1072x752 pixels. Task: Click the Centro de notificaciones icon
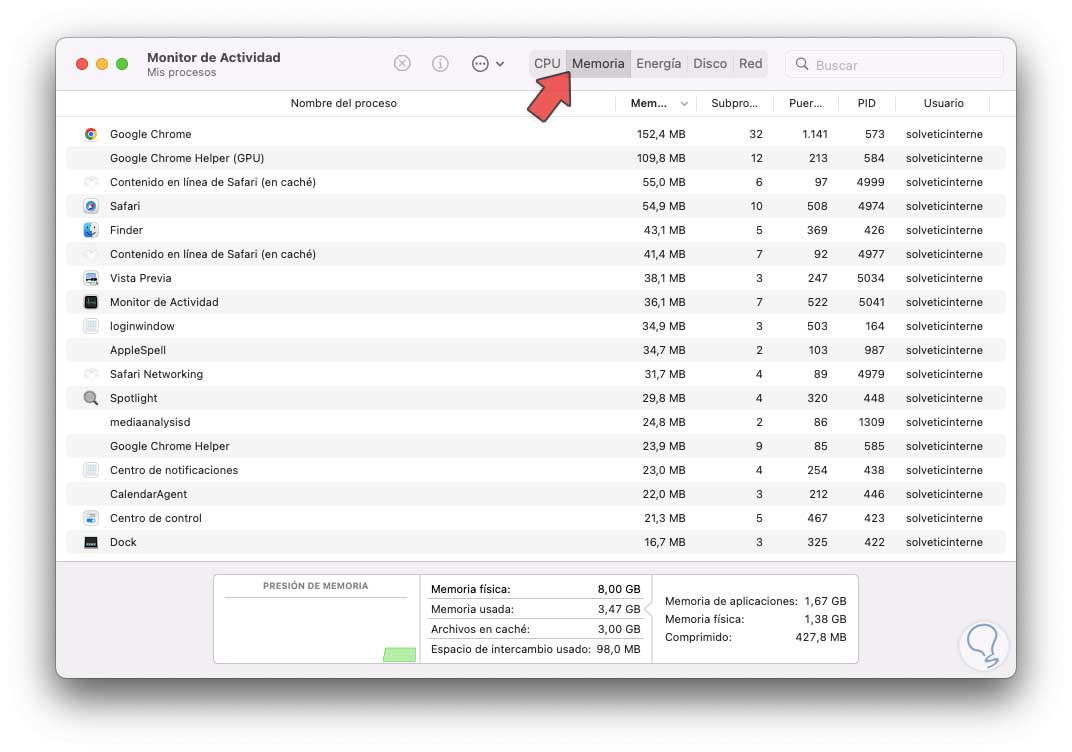(90, 470)
